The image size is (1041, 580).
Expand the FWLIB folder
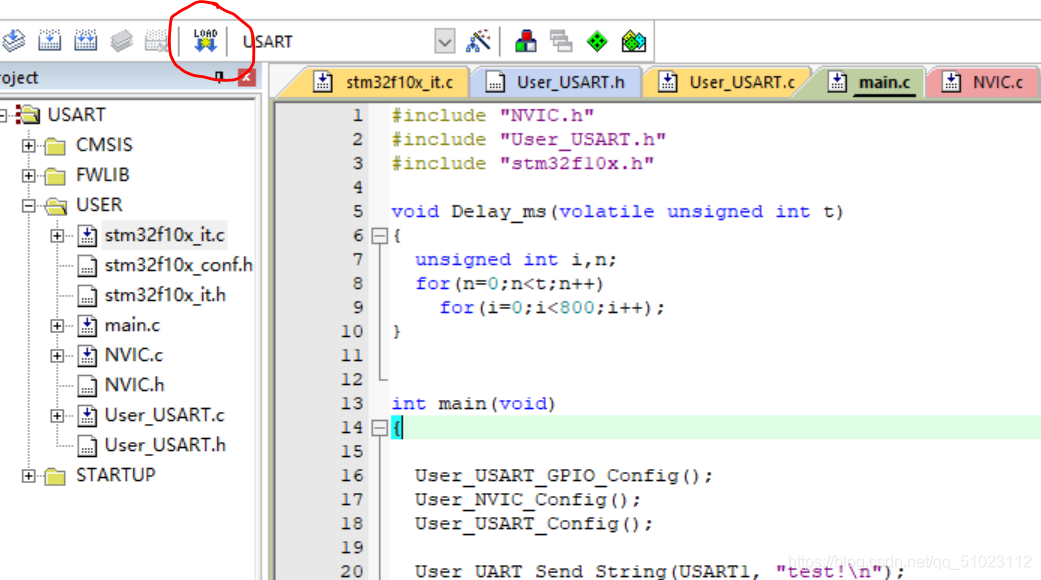[29, 175]
